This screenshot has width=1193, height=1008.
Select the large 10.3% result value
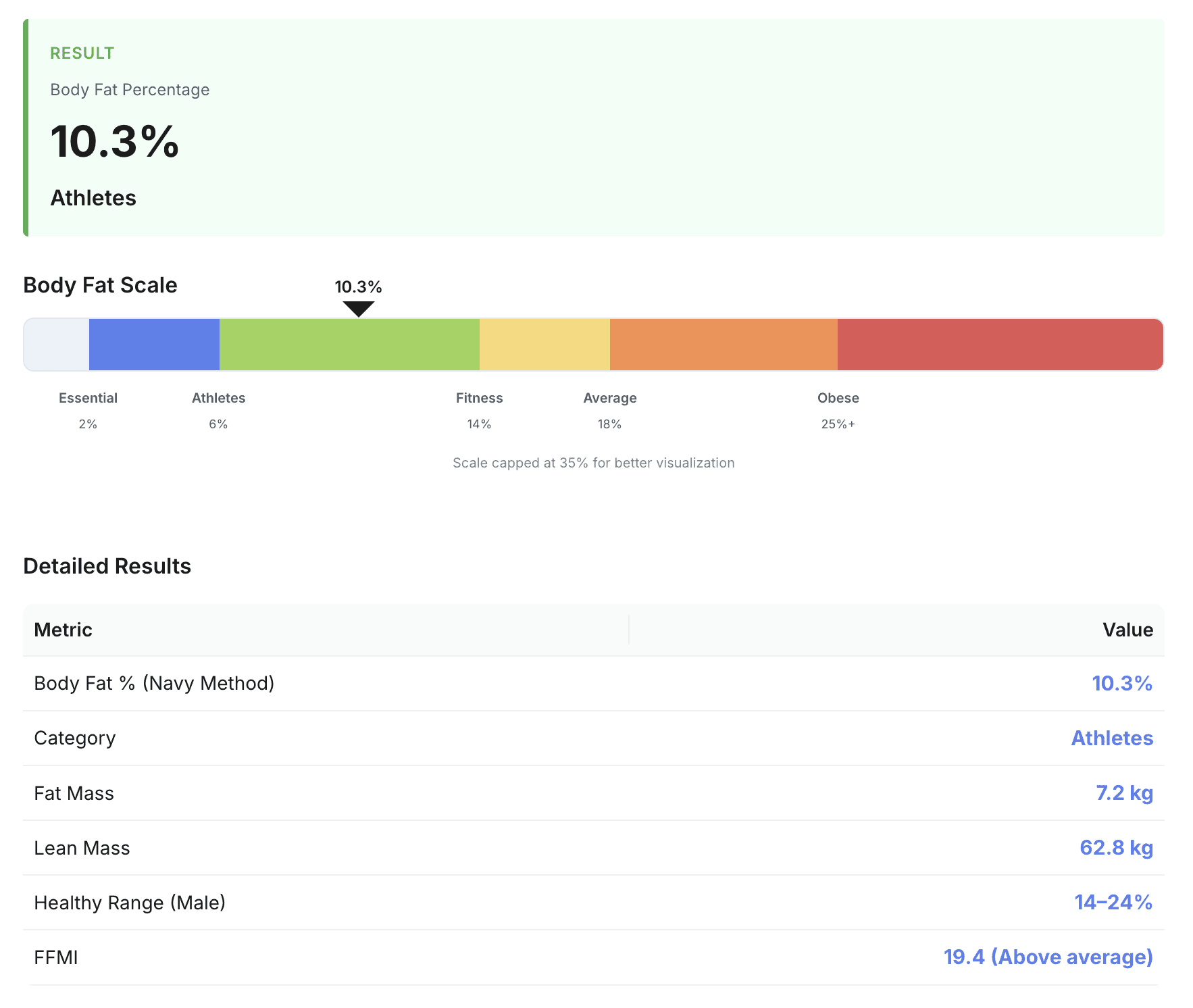pos(113,142)
